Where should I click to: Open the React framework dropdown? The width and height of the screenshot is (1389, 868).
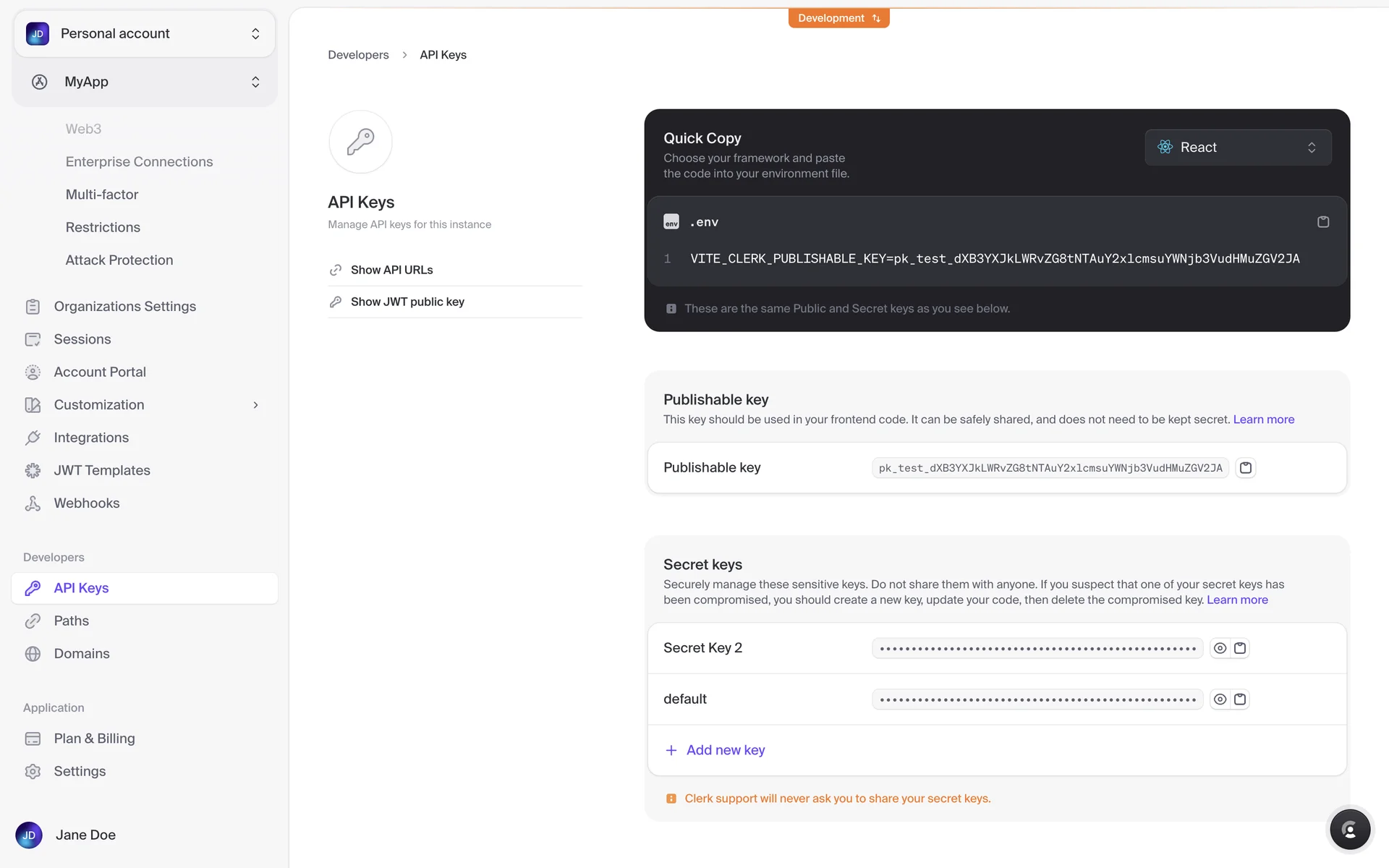(1237, 148)
